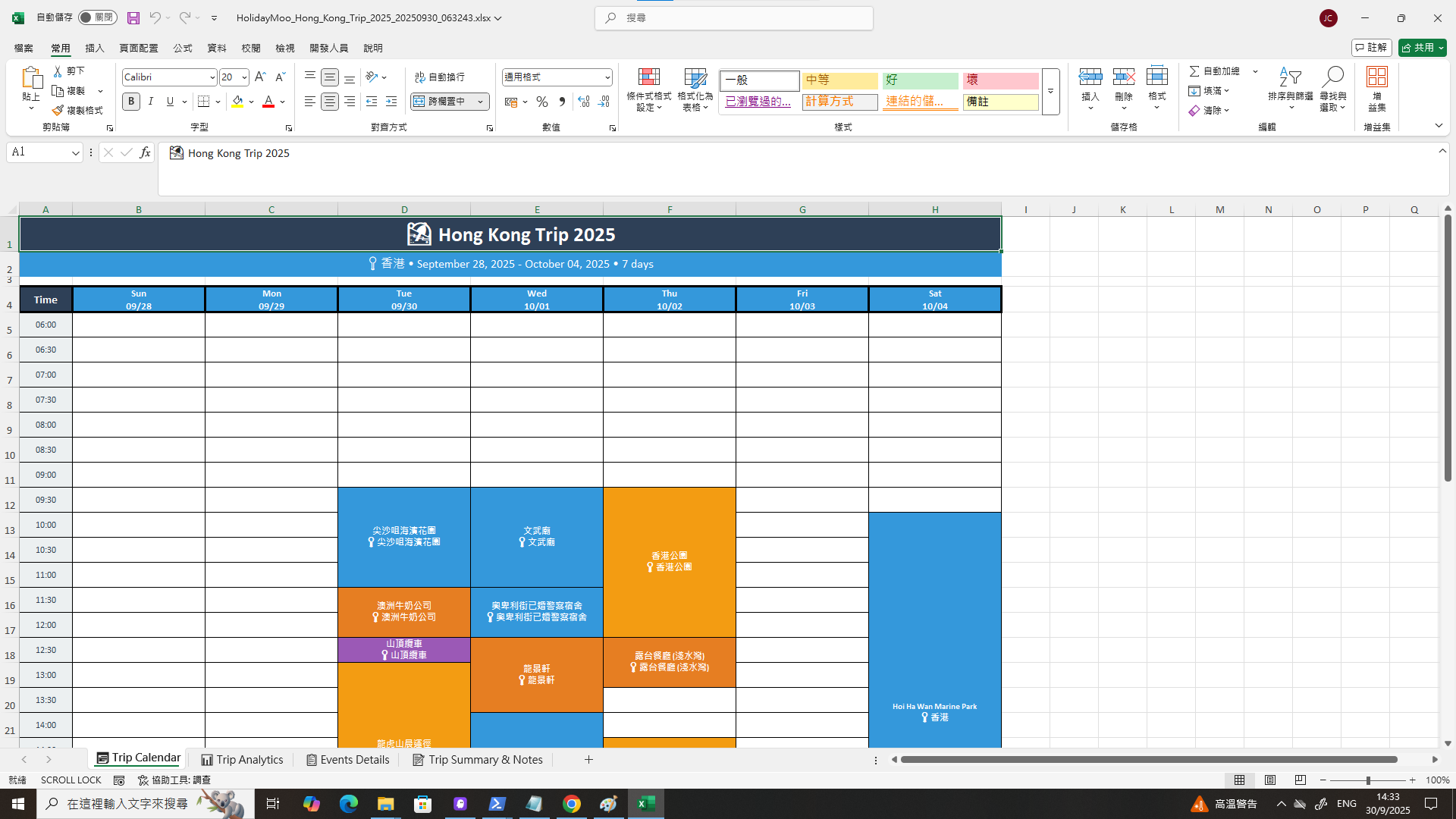Toggle Bold formatting button
Screen dimensions: 1456x819
[131, 102]
